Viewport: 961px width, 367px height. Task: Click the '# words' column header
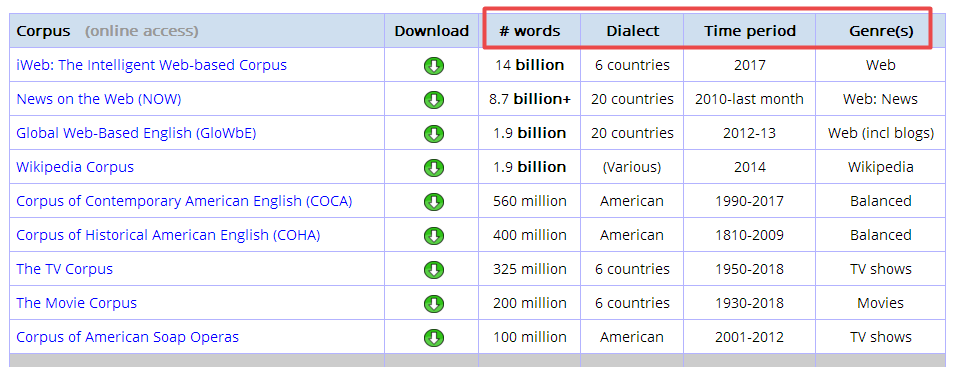point(530,31)
